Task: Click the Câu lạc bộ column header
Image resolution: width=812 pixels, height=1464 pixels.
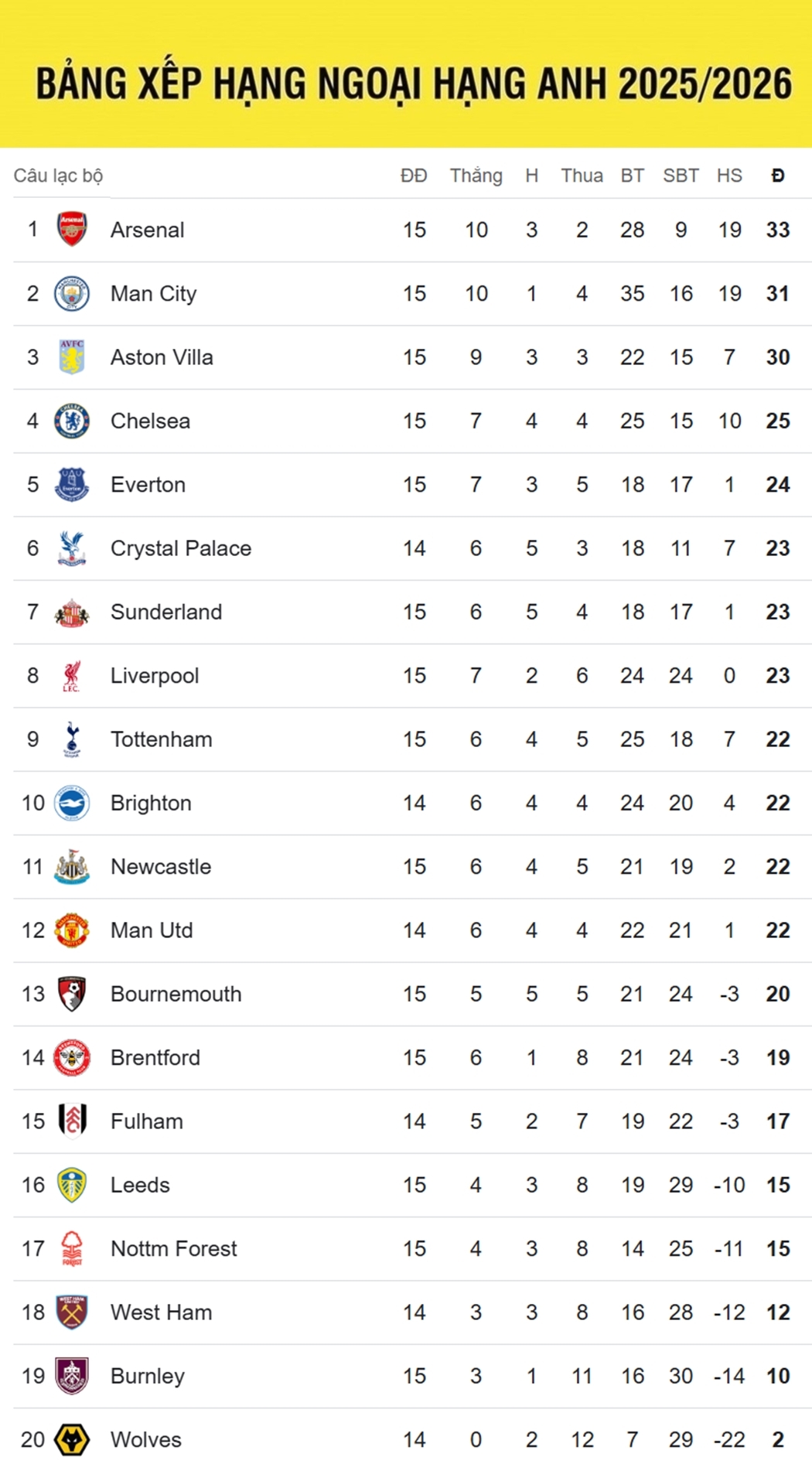Action: pyautogui.click(x=59, y=176)
